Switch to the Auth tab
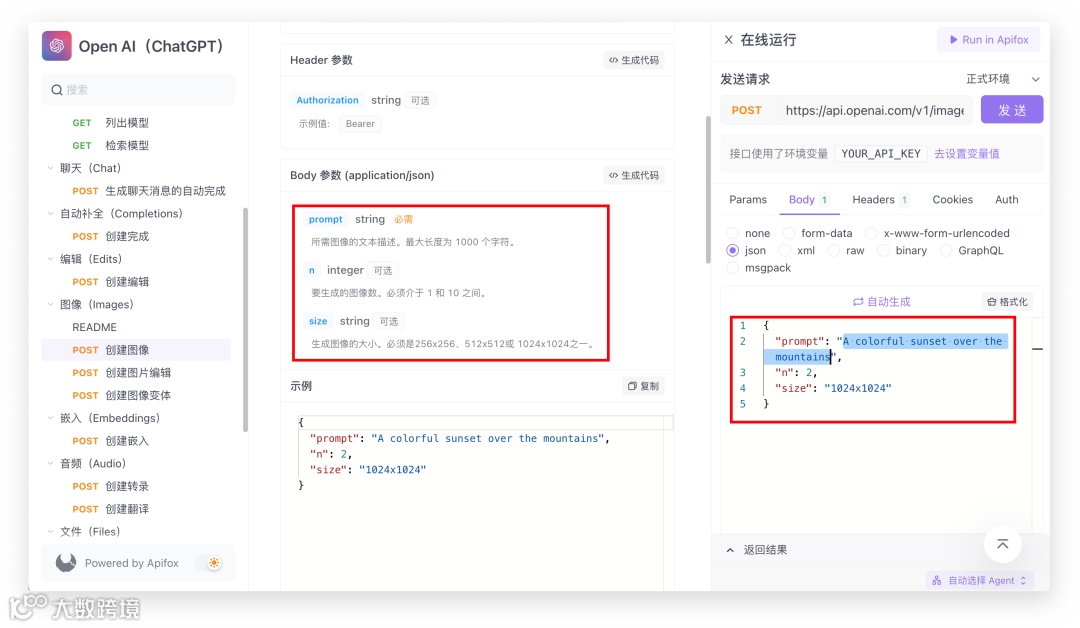 click(x=1006, y=200)
